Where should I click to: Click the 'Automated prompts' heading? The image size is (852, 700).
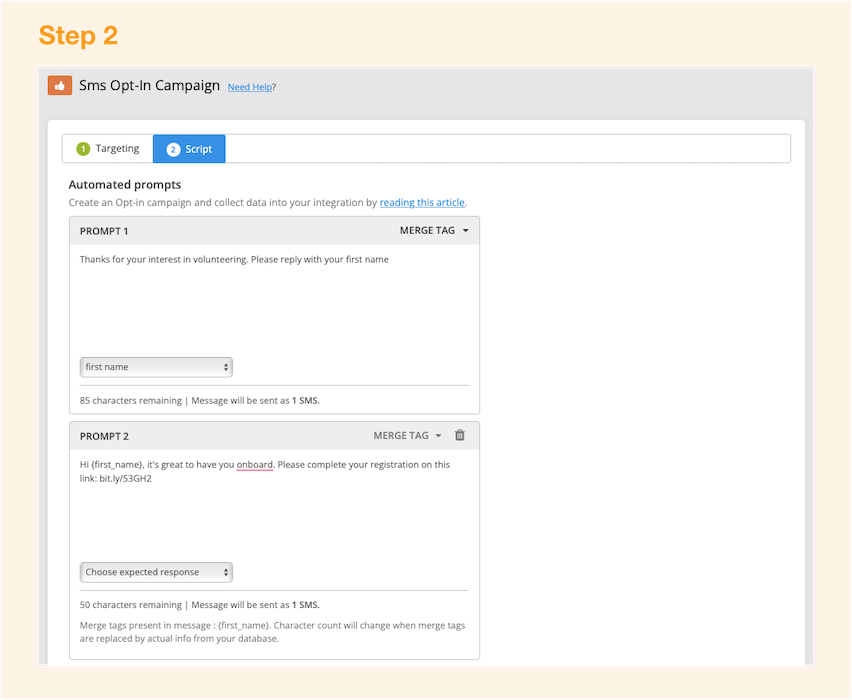click(x=124, y=185)
